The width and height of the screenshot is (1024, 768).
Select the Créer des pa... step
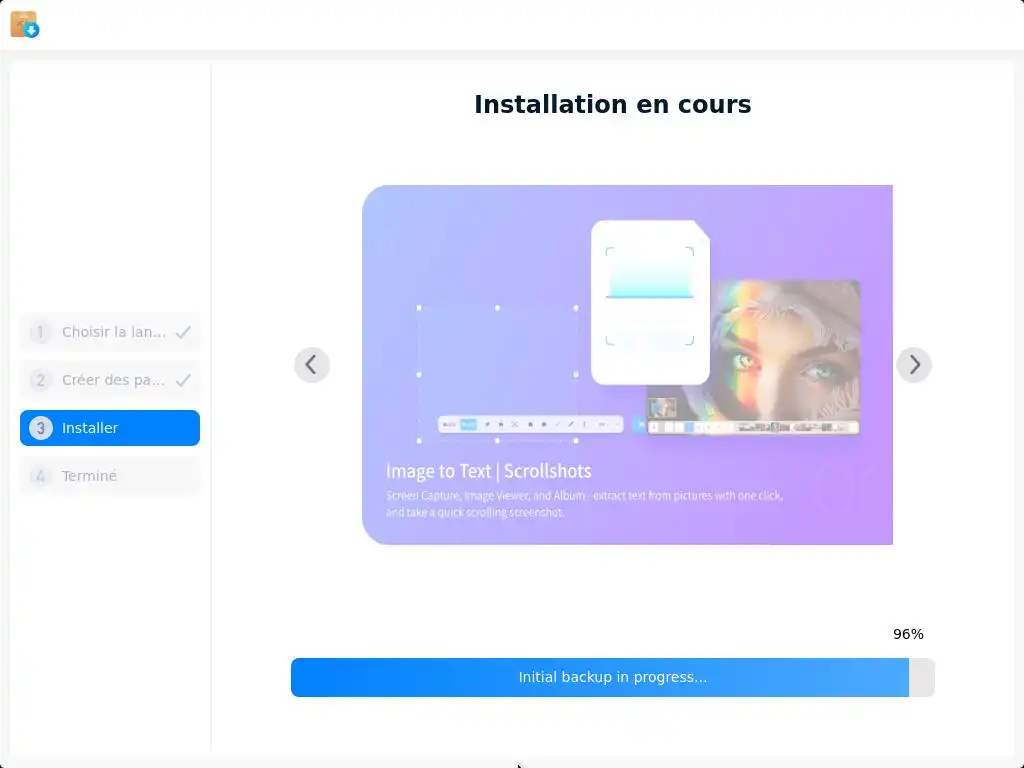[110, 379]
